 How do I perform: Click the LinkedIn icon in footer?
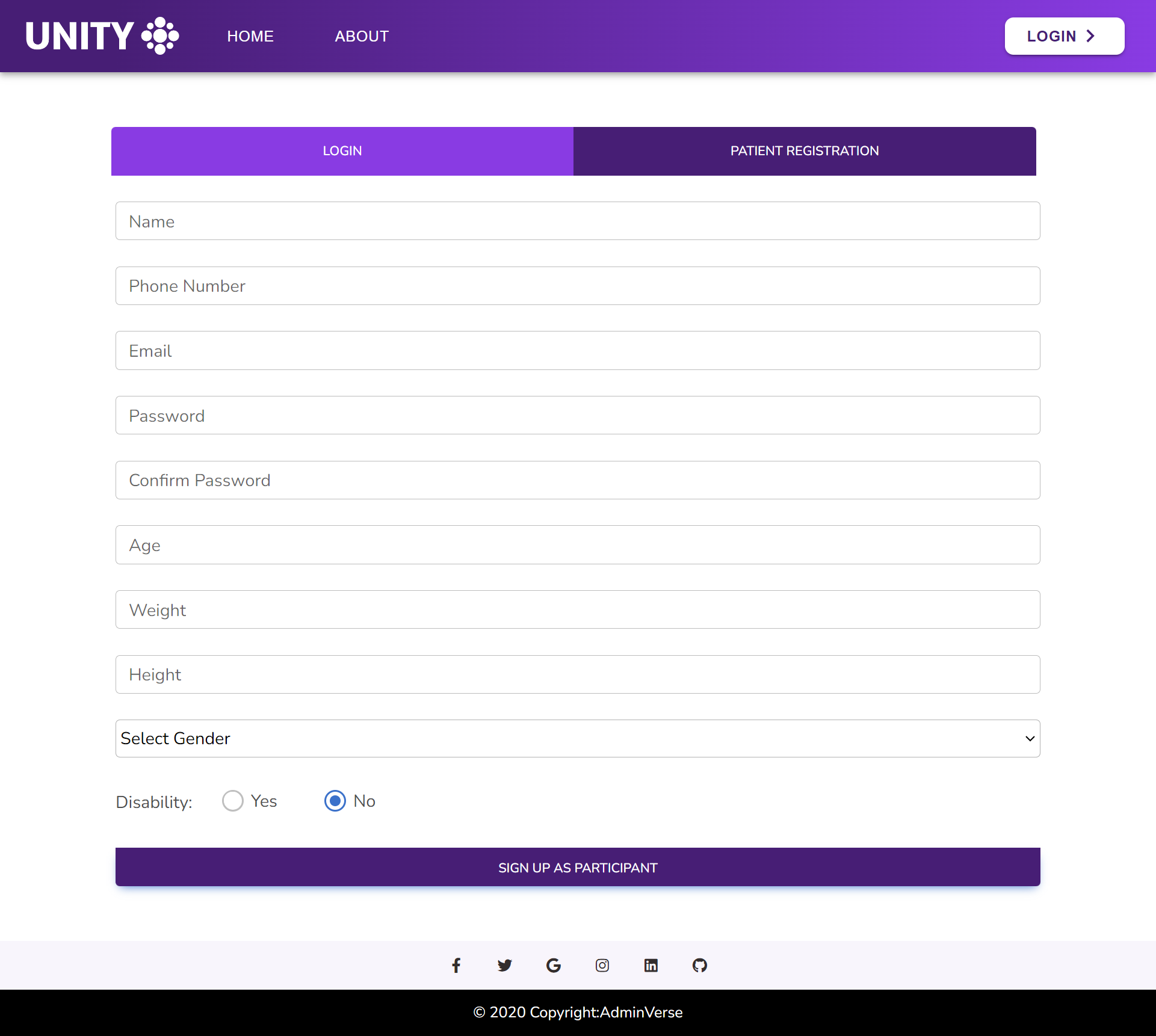[651, 965]
